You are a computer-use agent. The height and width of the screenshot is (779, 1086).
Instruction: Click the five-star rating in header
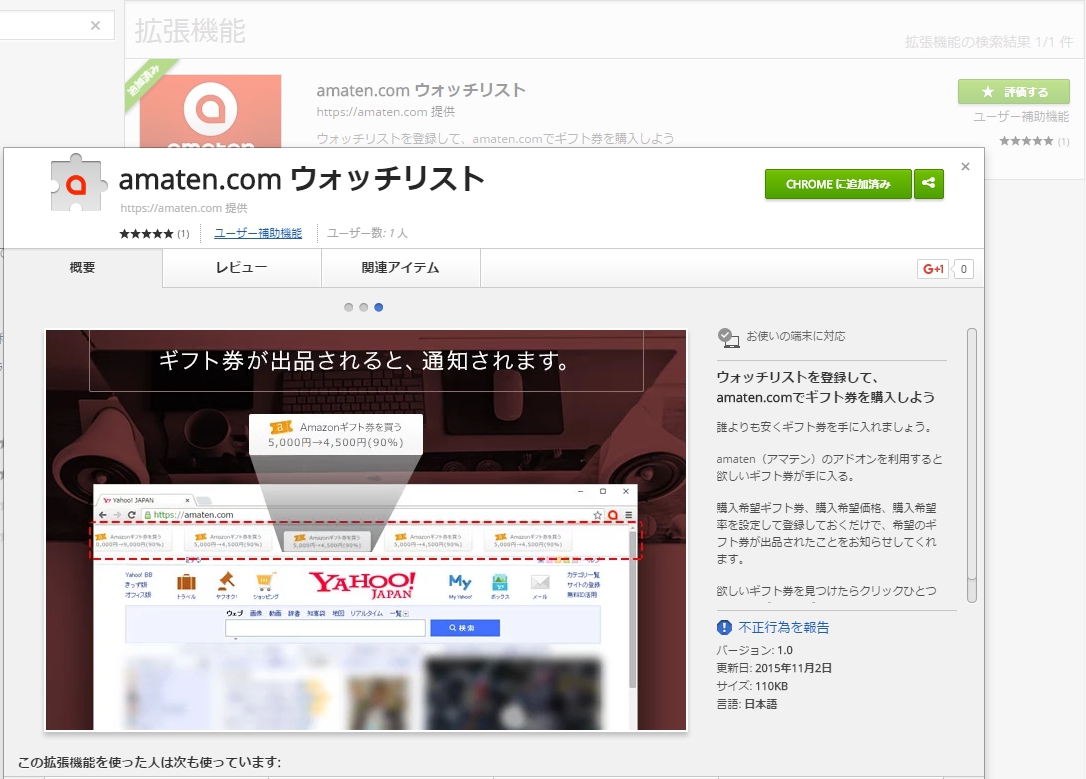(x=146, y=234)
